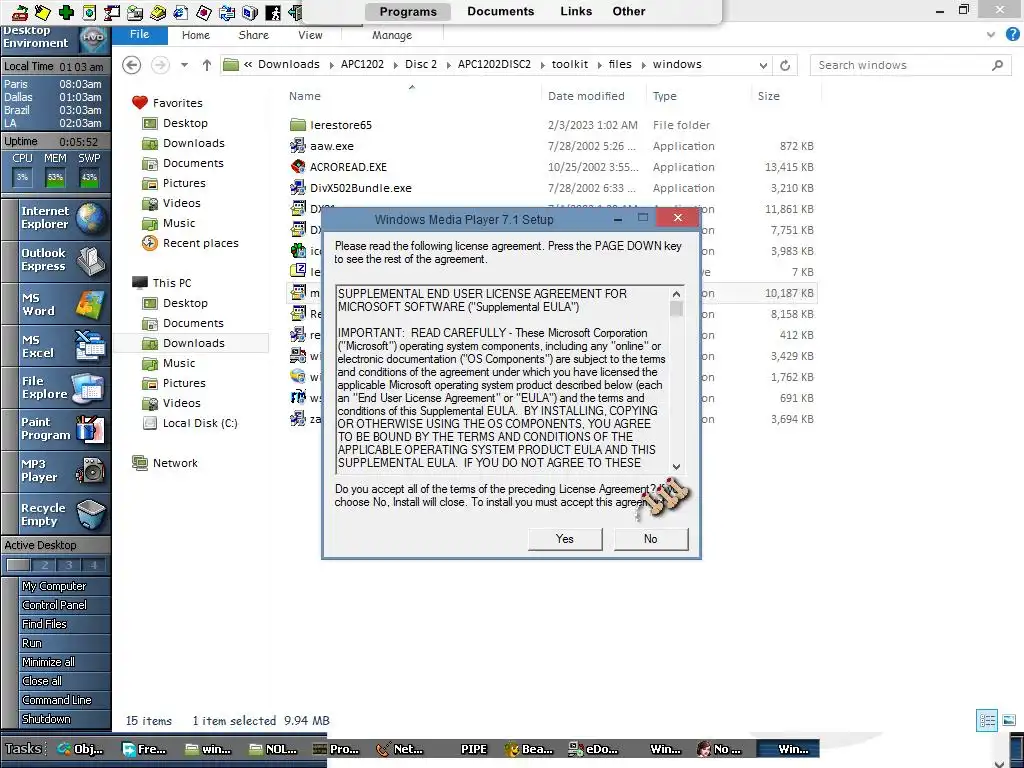Switch to large icons view toggle
This screenshot has width=1024, height=768.
point(1009,720)
